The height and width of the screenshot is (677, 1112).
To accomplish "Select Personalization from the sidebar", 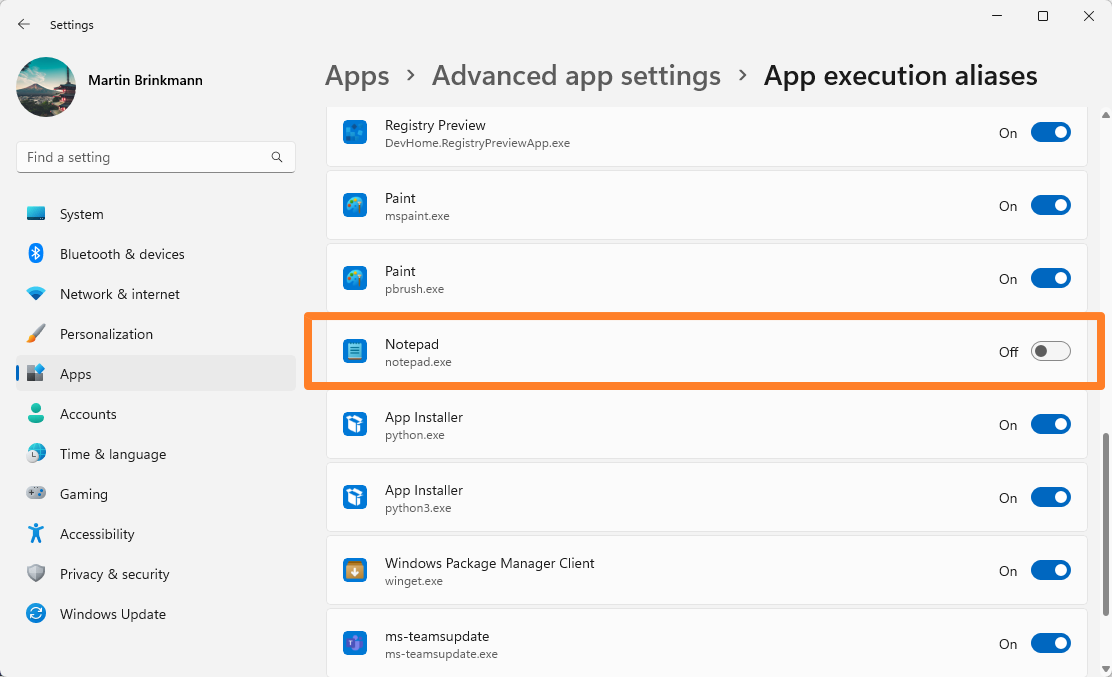I will coord(106,334).
